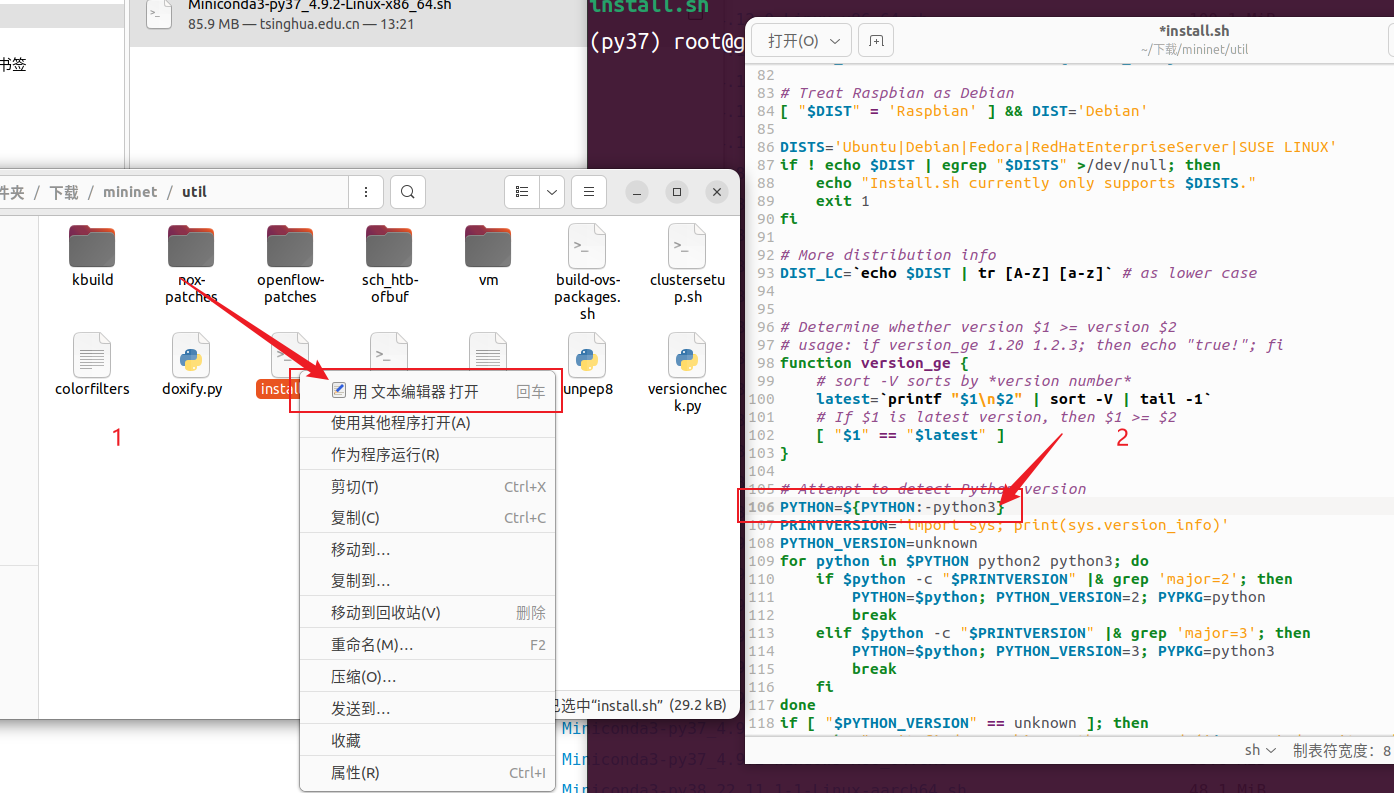Click the Miniconda3 download file icon
The image size is (1394, 793).
[x=158, y=13]
